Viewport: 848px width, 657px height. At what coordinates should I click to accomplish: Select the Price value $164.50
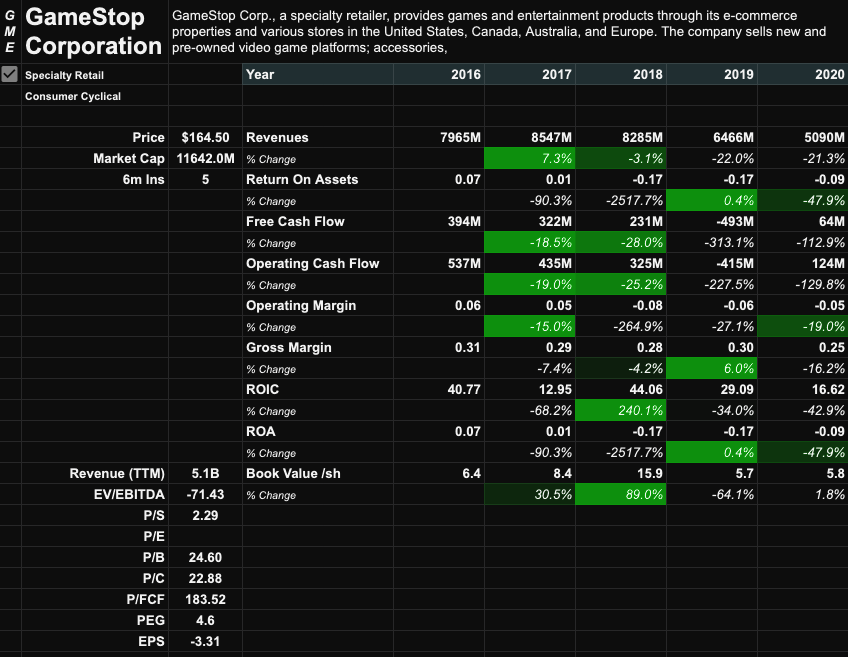tap(205, 137)
